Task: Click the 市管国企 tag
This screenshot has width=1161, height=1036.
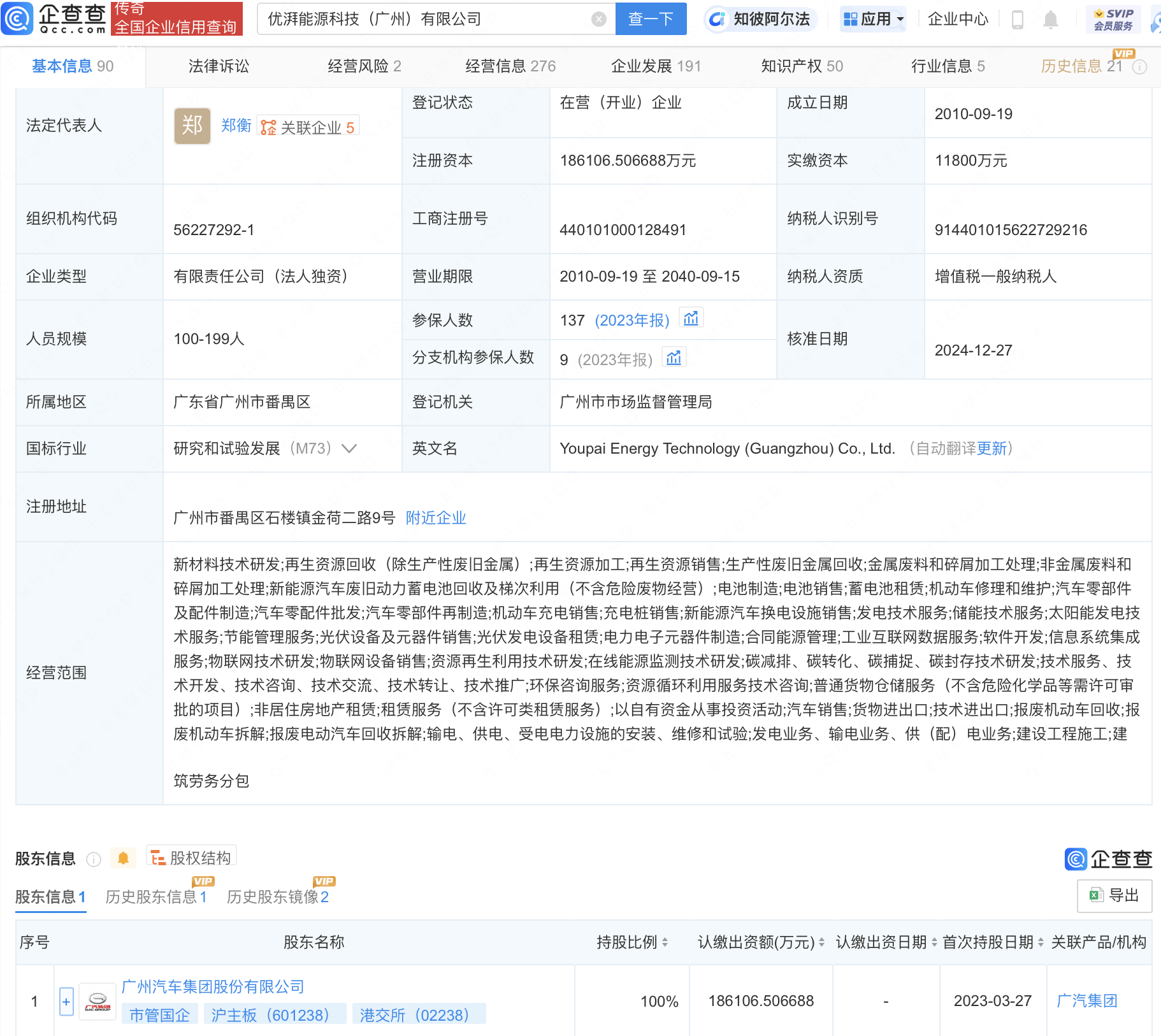Action: (x=159, y=1015)
